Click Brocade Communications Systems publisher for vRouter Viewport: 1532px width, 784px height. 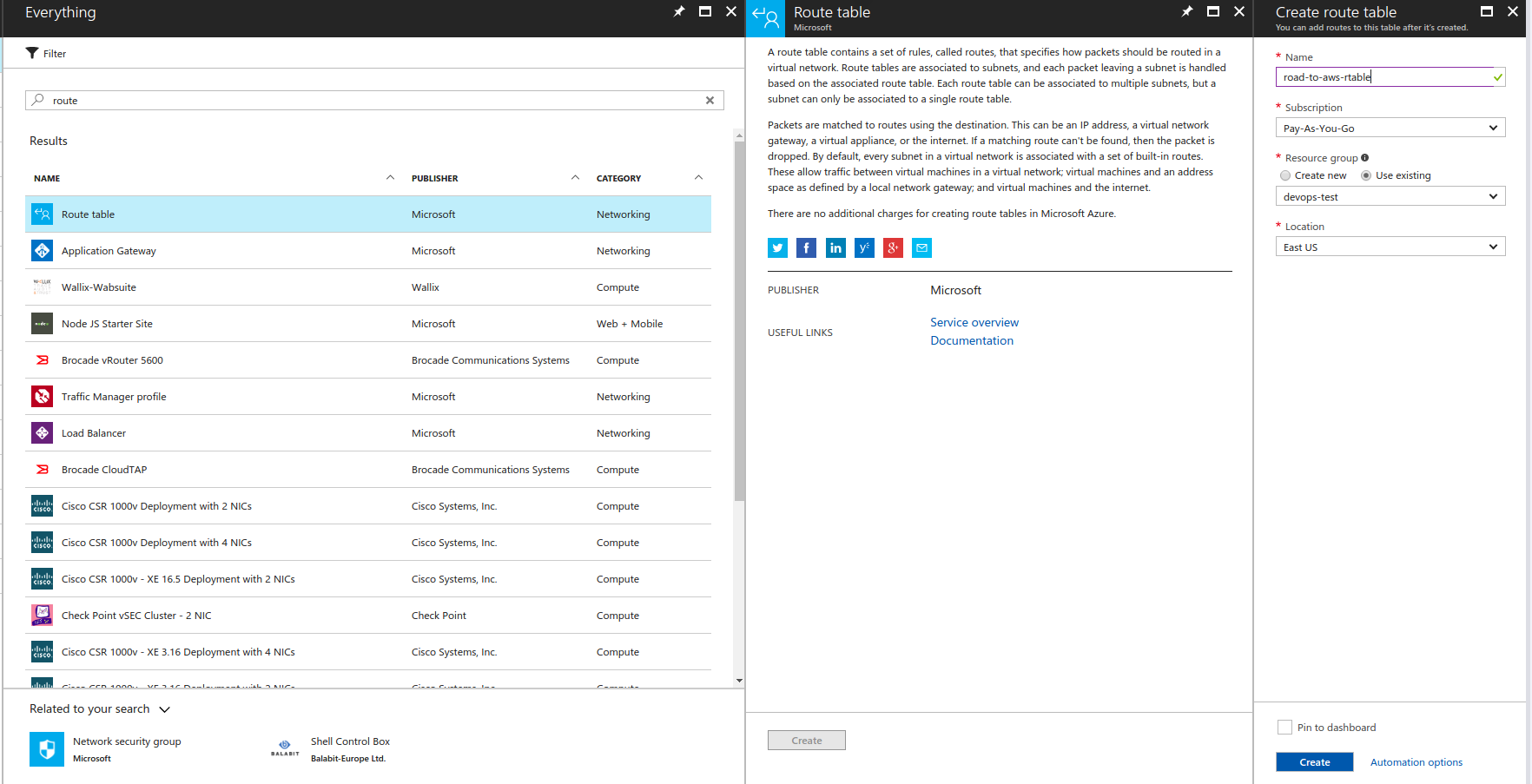click(x=491, y=360)
